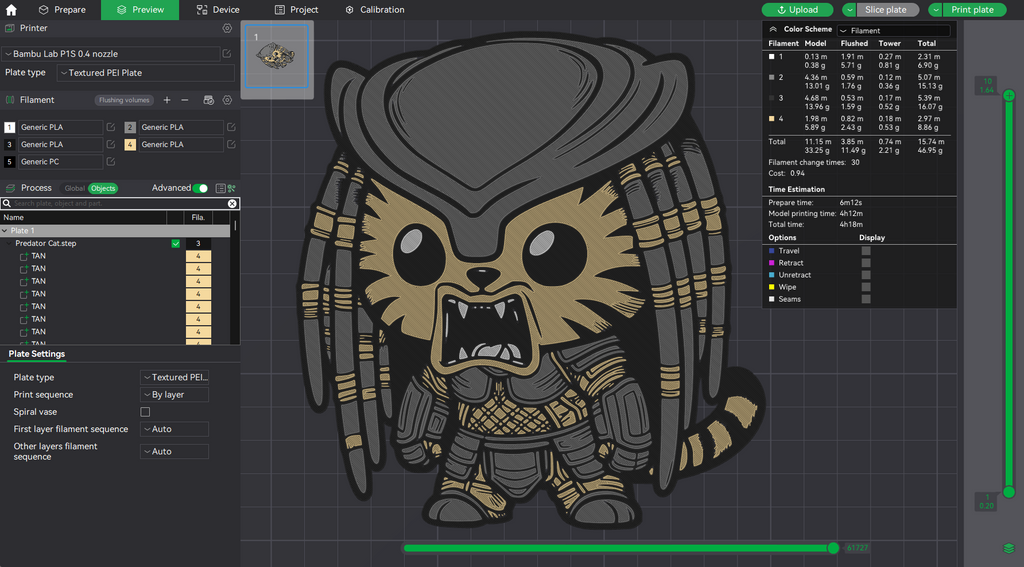Edit filament slot 3 preset

pyautogui.click(x=110, y=144)
